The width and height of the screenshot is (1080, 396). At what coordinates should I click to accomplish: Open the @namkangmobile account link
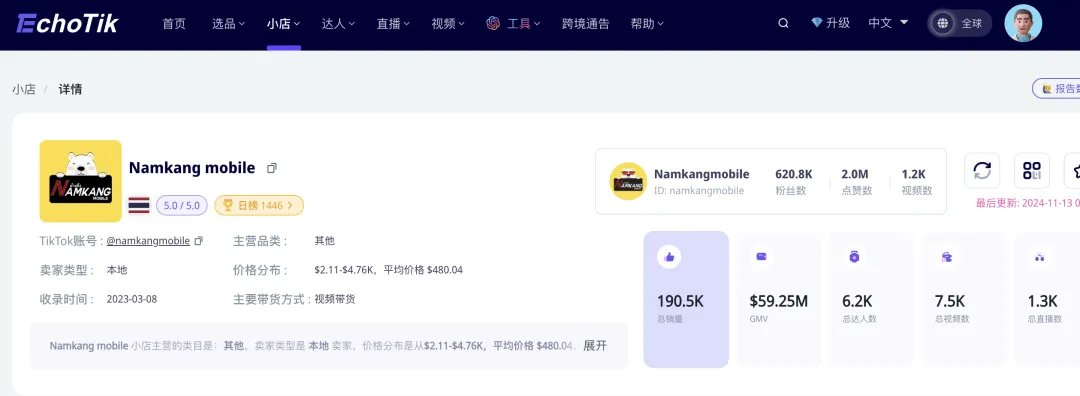pos(148,241)
